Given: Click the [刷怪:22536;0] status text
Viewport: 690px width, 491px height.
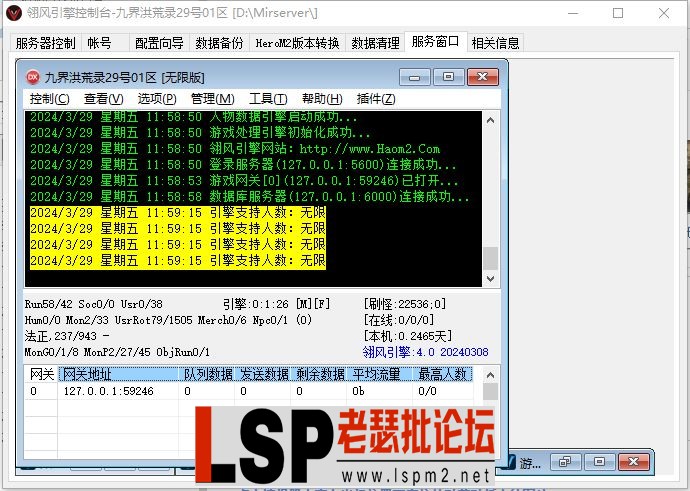Looking at the screenshot, I should click(404, 304).
